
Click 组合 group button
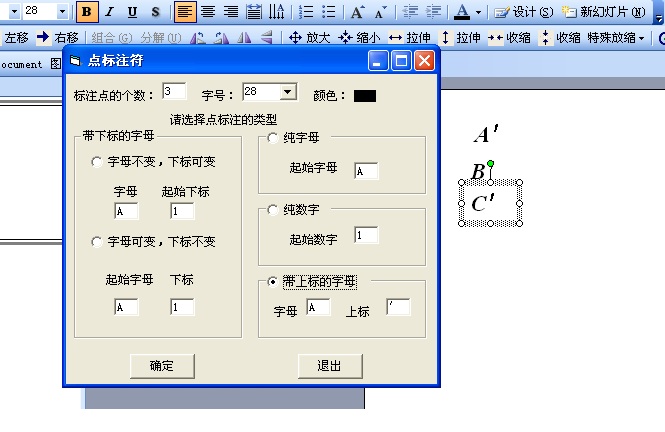[x=112, y=38]
